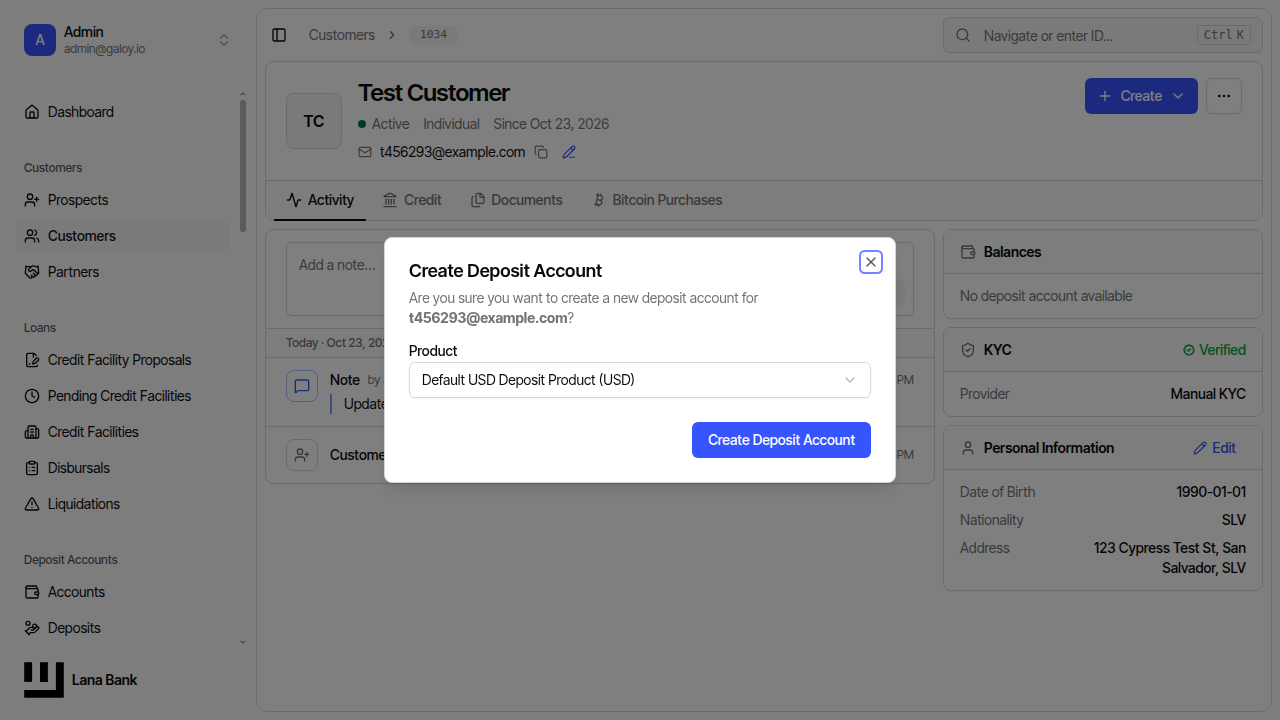Open the three-dots more options menu
Image resolution: width=1280 pixels, height=720 pixels.
(1224, 96)
